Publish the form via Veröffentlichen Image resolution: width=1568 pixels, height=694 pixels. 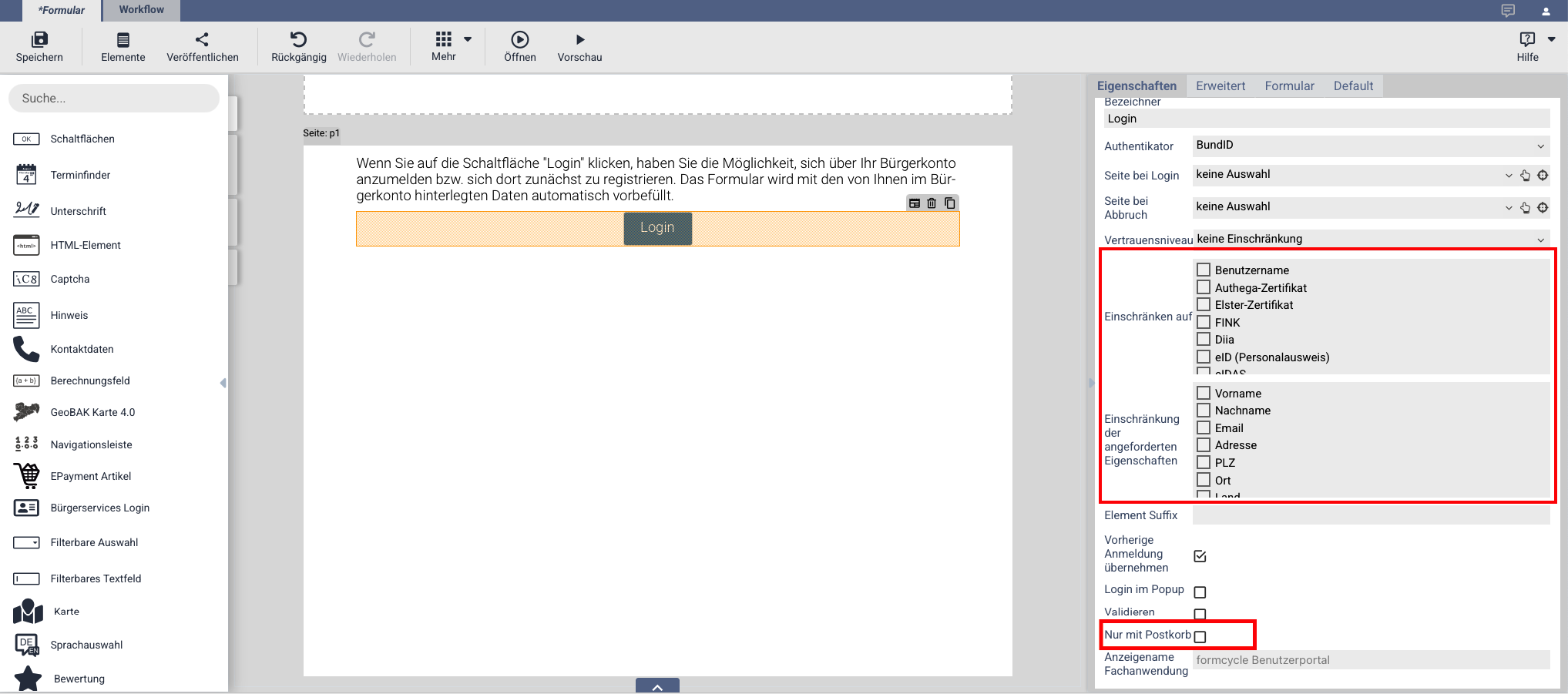point(203,47)
